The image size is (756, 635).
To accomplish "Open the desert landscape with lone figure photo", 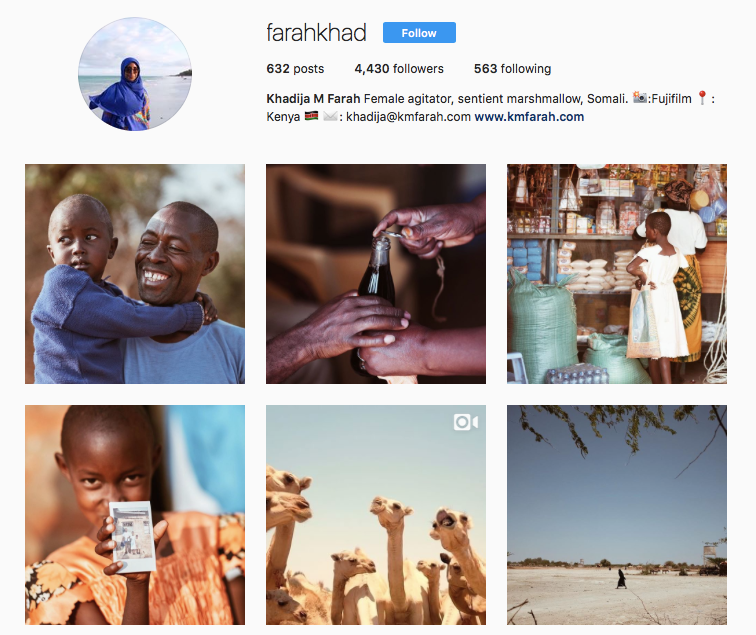I will point(617,515).
